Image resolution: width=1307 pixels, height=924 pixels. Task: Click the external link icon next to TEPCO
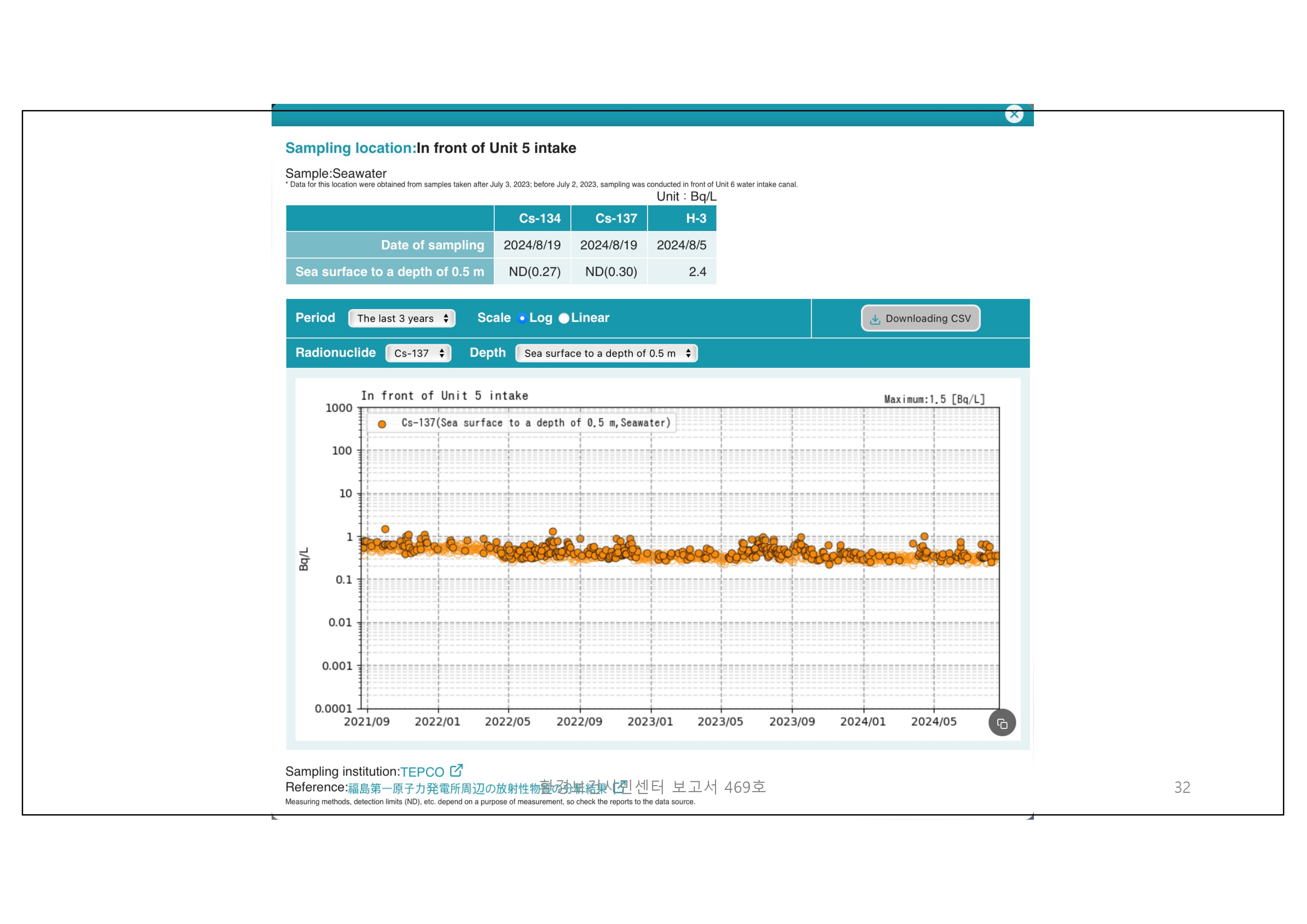pos(456,771)
